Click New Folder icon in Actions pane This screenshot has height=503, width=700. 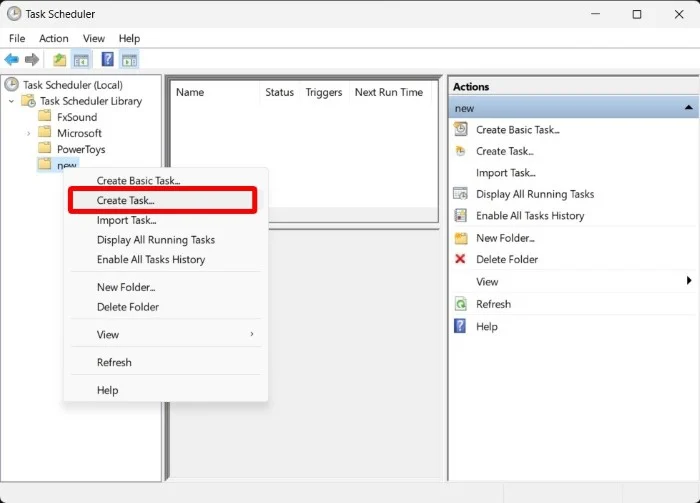click(460, 238)
